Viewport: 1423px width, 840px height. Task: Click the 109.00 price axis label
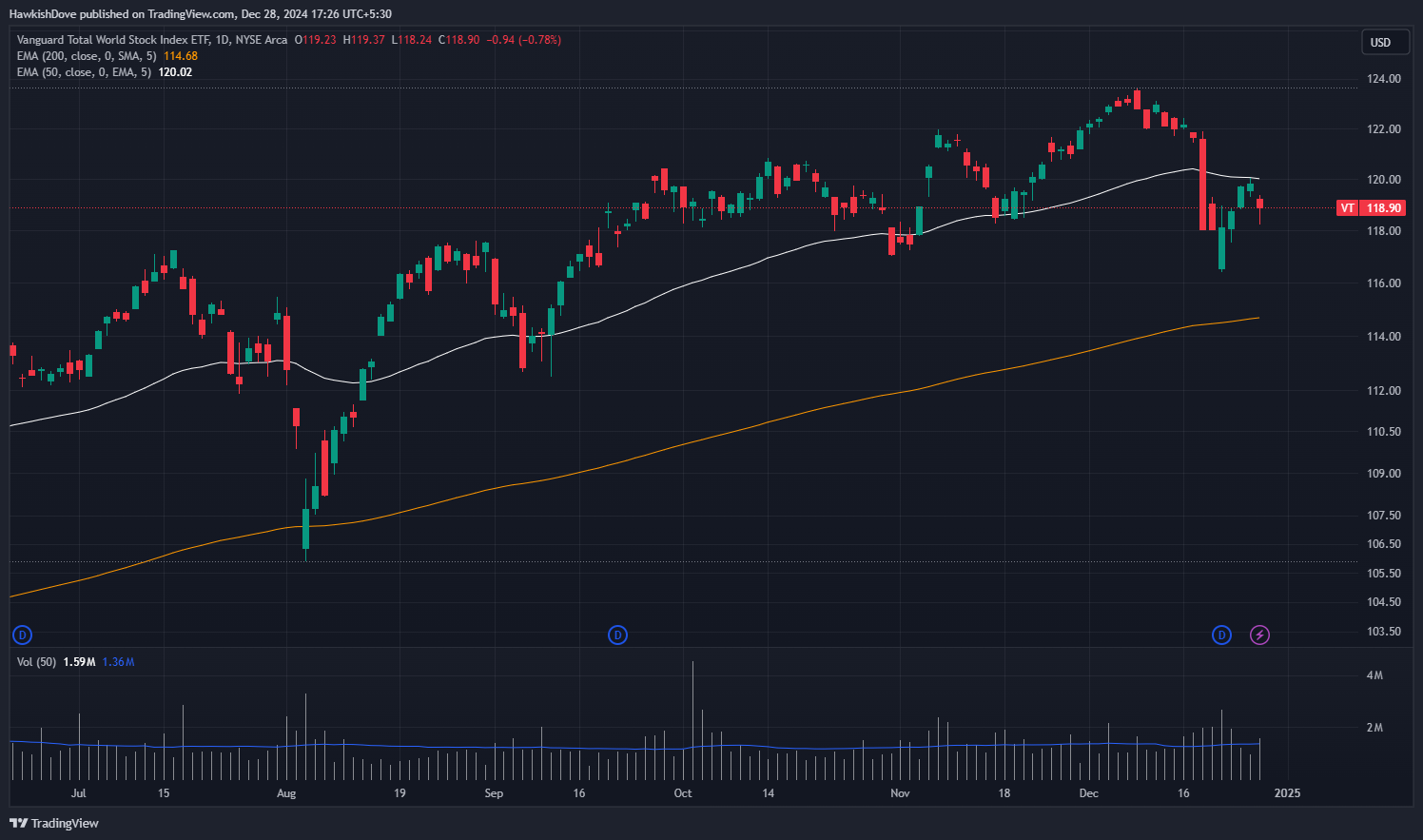pyautogui.click(x=1383, y=473)
